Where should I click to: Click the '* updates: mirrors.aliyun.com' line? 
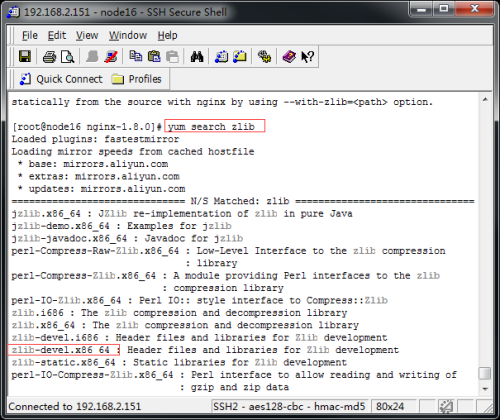pyautogui.click(x=101, y=189)
